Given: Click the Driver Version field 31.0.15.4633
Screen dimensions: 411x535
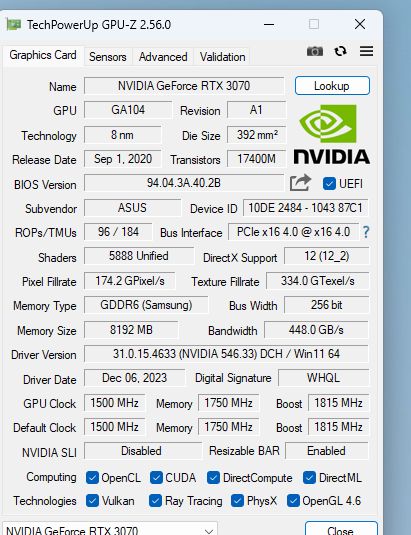Looking at the screenshot, I should tap(226, 354).
